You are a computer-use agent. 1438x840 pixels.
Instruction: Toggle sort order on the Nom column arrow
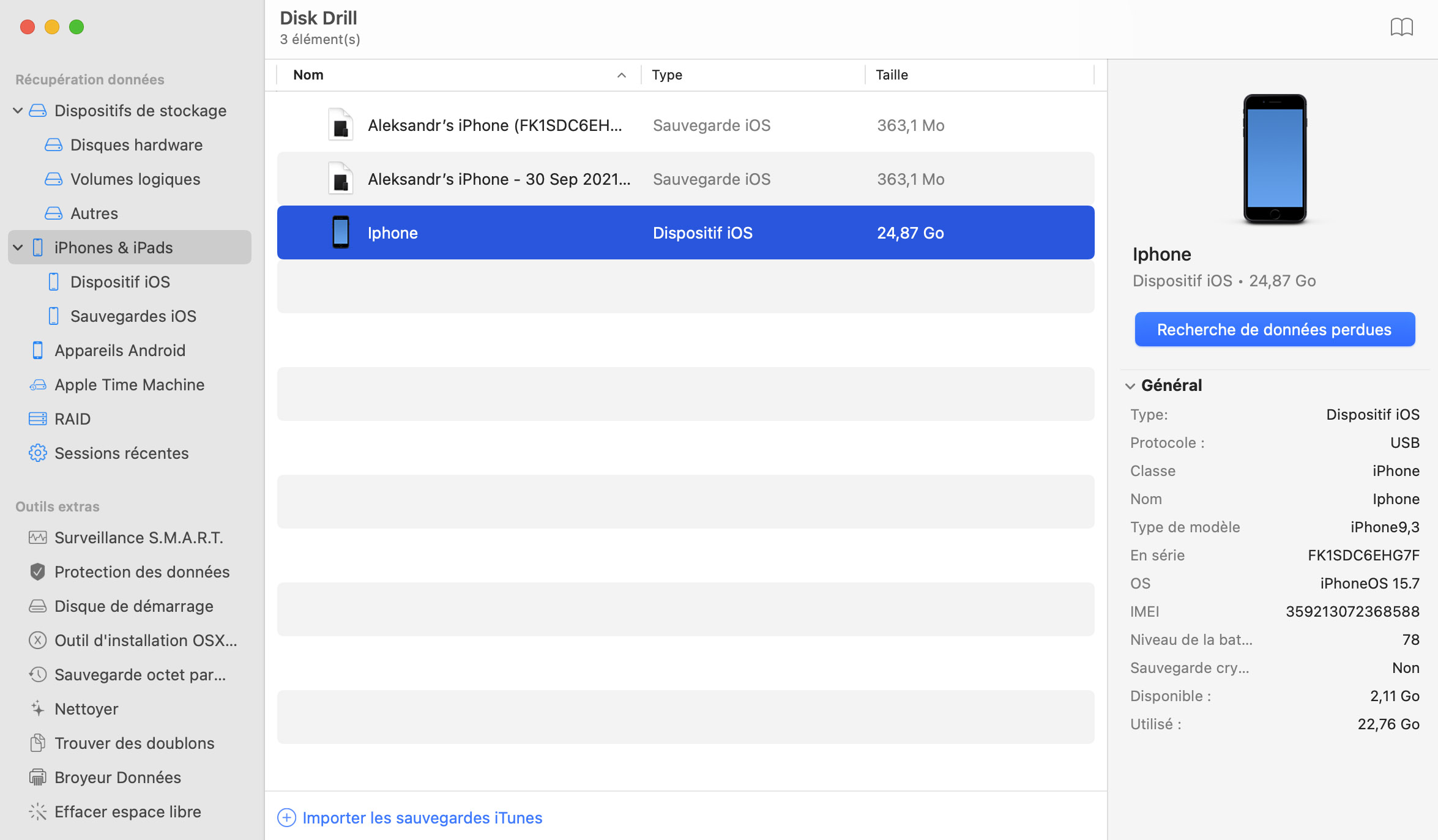621,75
